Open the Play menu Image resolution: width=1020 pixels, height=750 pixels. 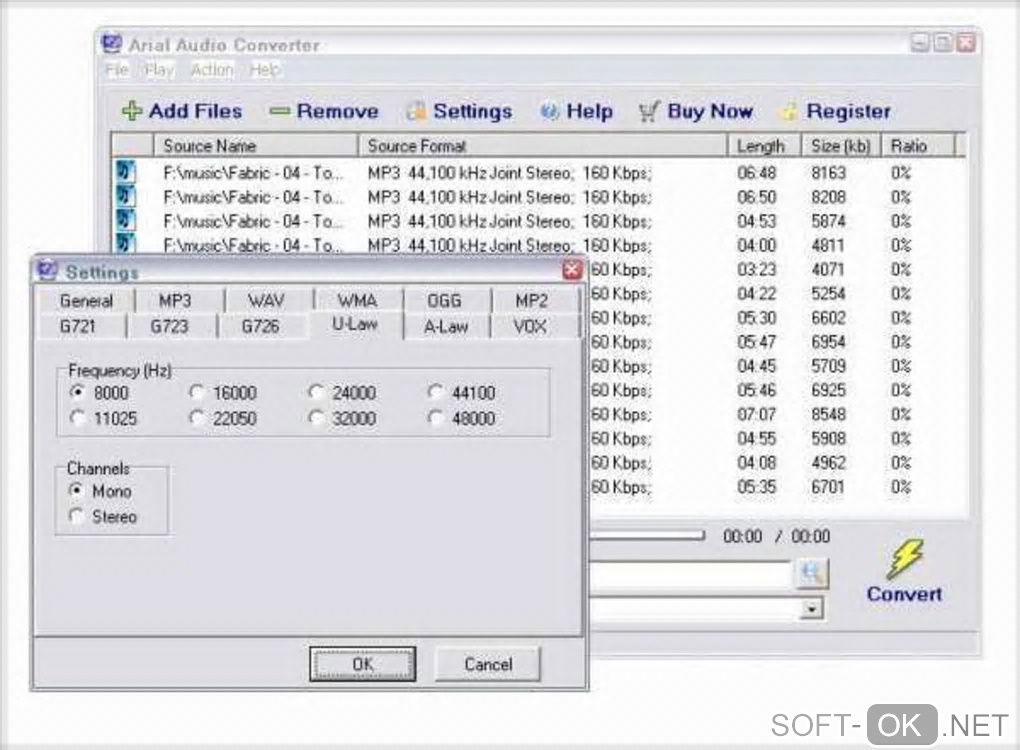pyautogui.click(x=159, y=70)
